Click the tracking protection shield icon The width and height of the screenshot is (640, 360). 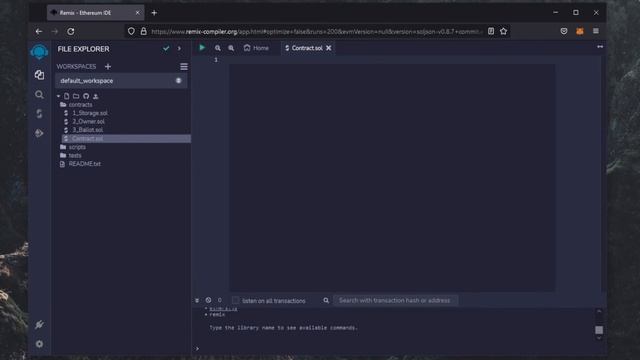pos(131,31)
